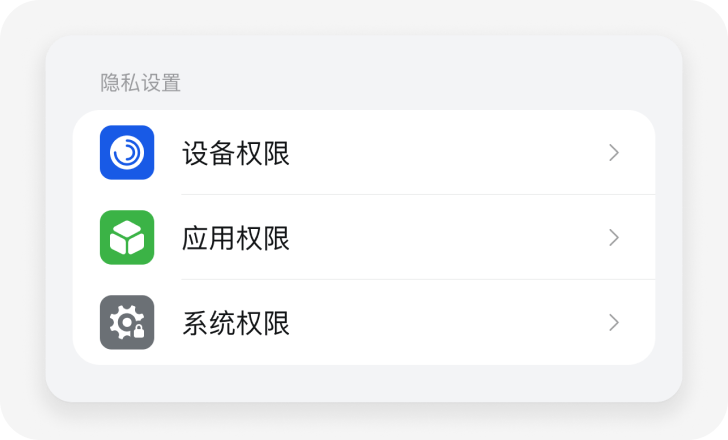Click the gray gear 系统权限 icon
728x440 pixels.
[x=127, y=322]
